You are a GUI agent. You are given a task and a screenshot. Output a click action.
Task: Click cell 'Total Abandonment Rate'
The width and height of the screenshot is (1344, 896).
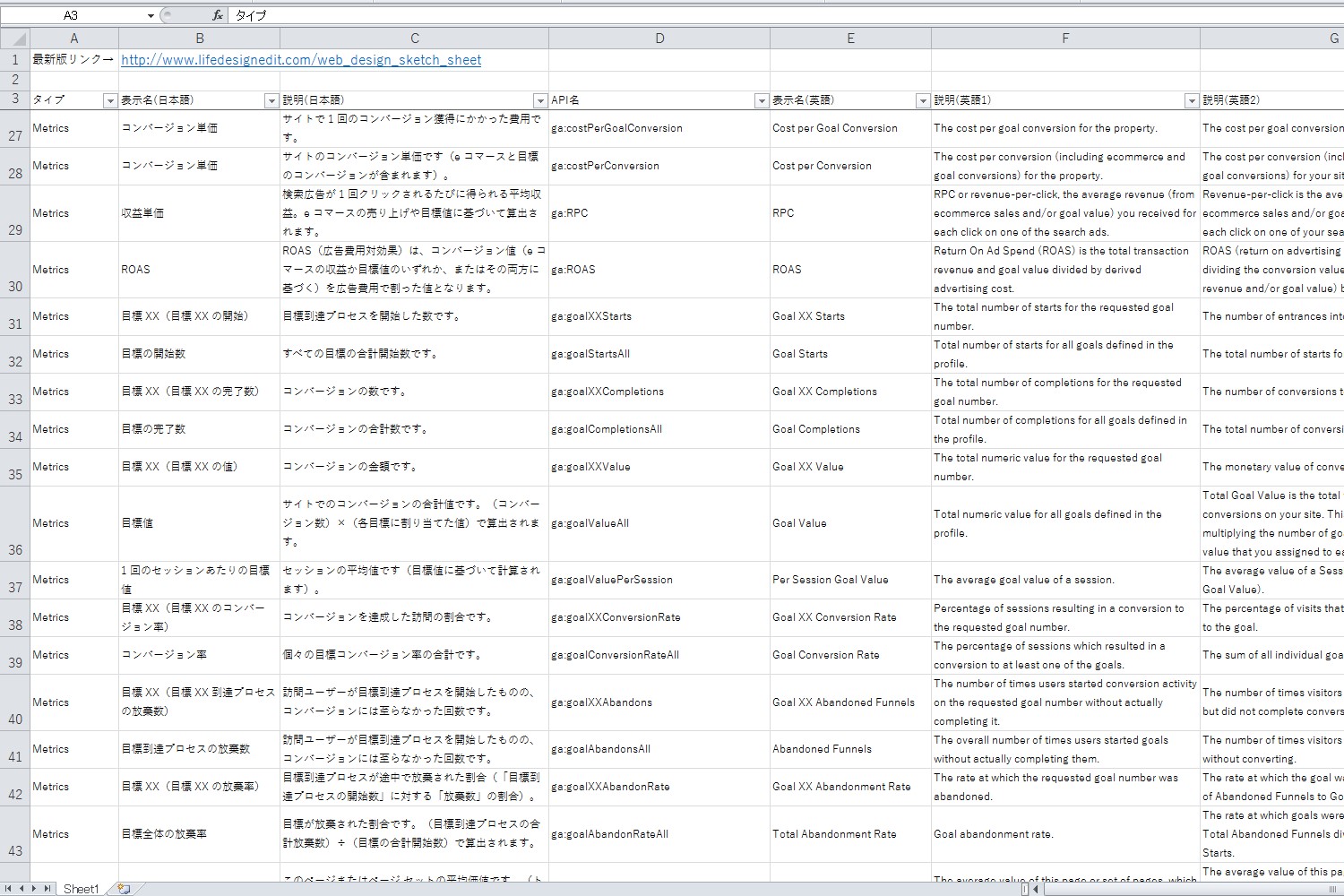click(x=850, y=834)
